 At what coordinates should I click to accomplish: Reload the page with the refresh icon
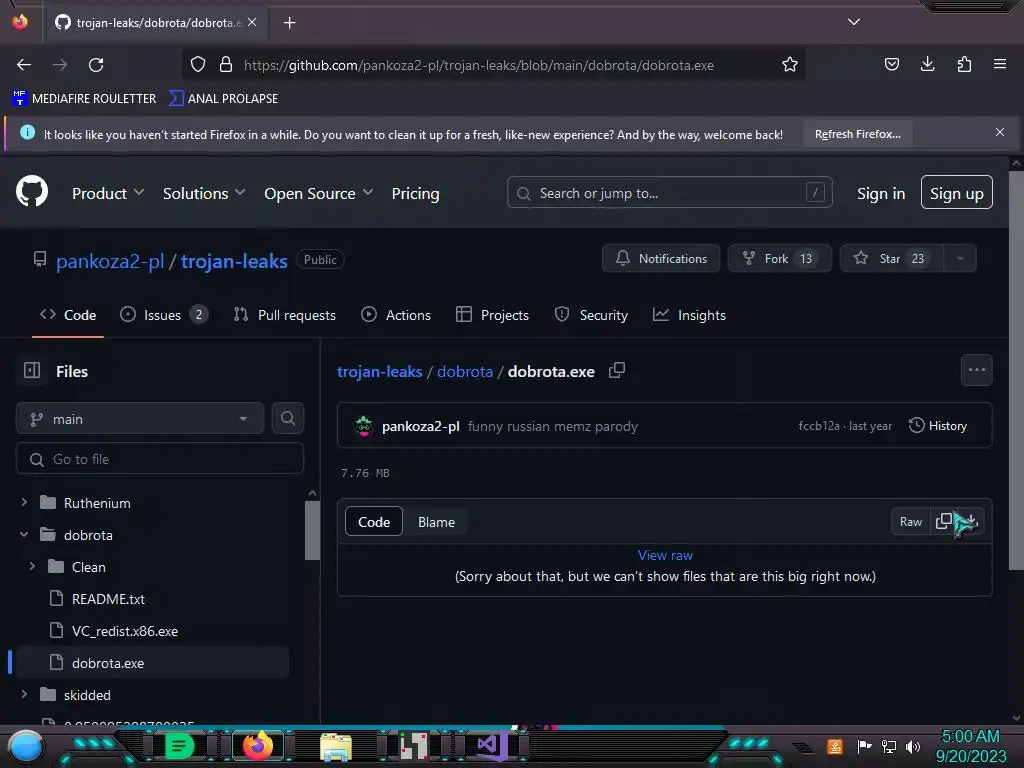tap(96, 65)
